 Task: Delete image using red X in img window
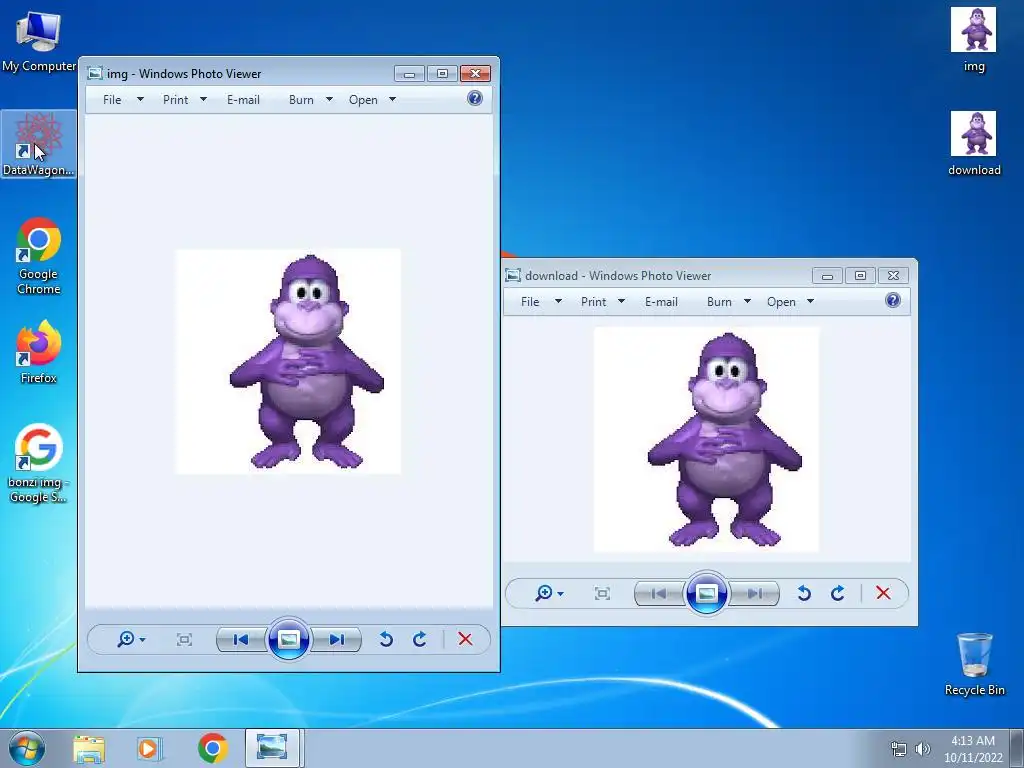[x=465, y=639]
